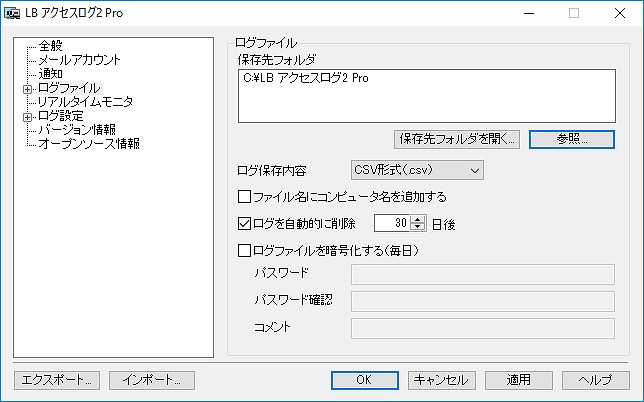Increase the auto-delete days with up arrow
This screenshot has height=402, width=644.
[x=418, y=220]
